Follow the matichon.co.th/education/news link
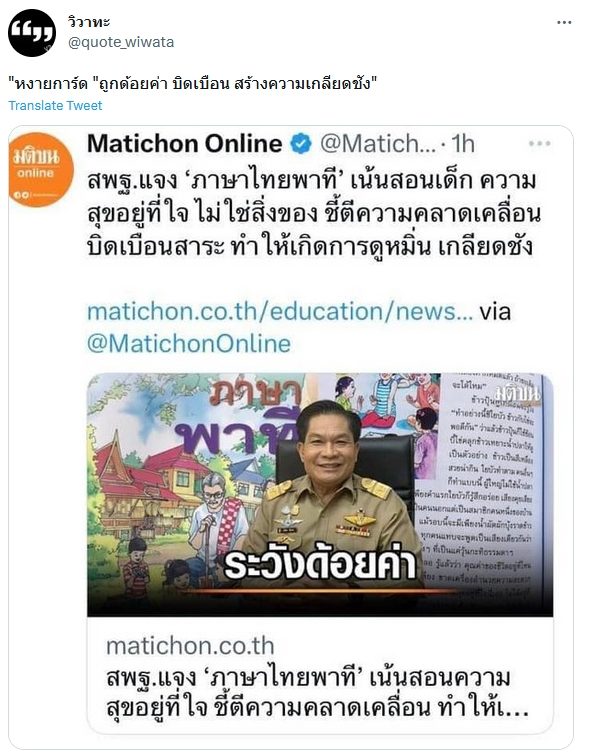The image size is (589, 755). pyautogui.click(x=280, y=312)
